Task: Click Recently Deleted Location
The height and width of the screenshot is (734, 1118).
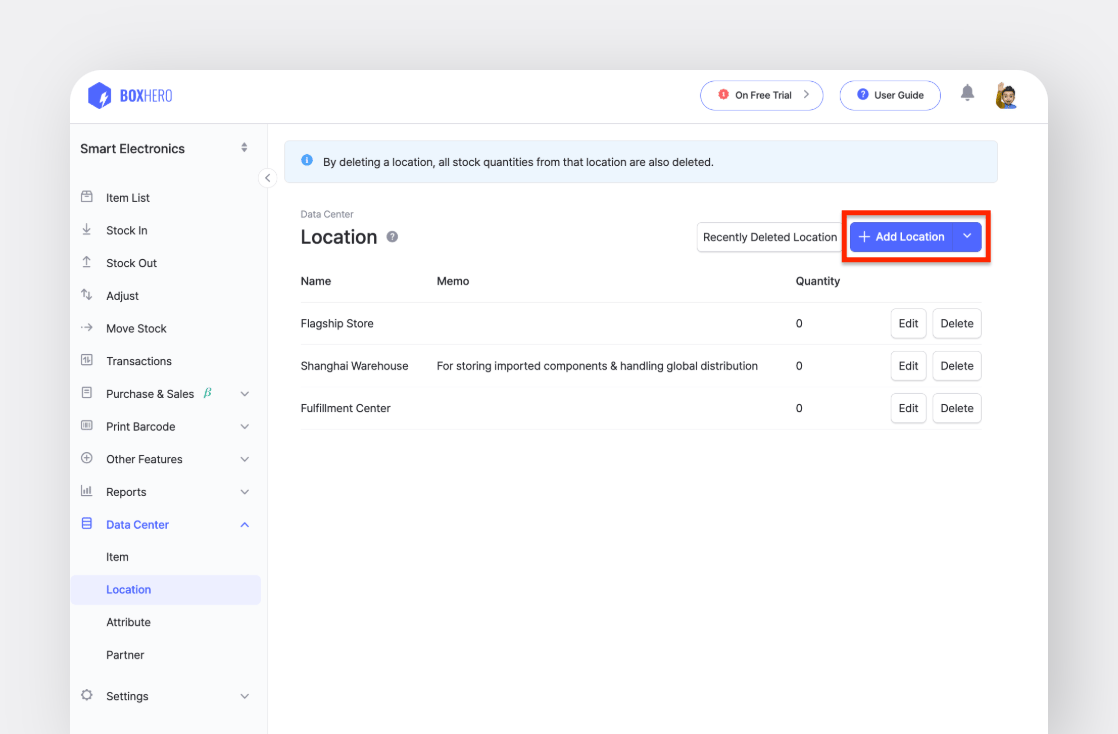Action: coord(768,237)
